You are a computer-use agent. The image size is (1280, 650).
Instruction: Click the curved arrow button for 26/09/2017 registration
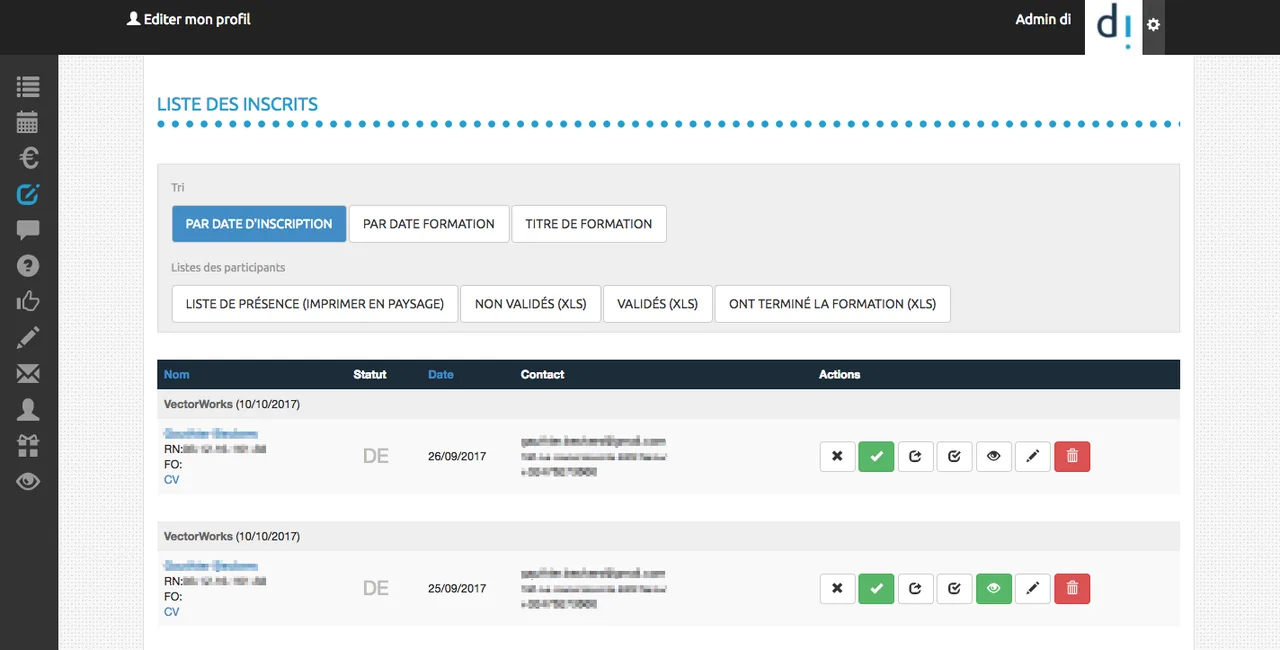point(915,457)
